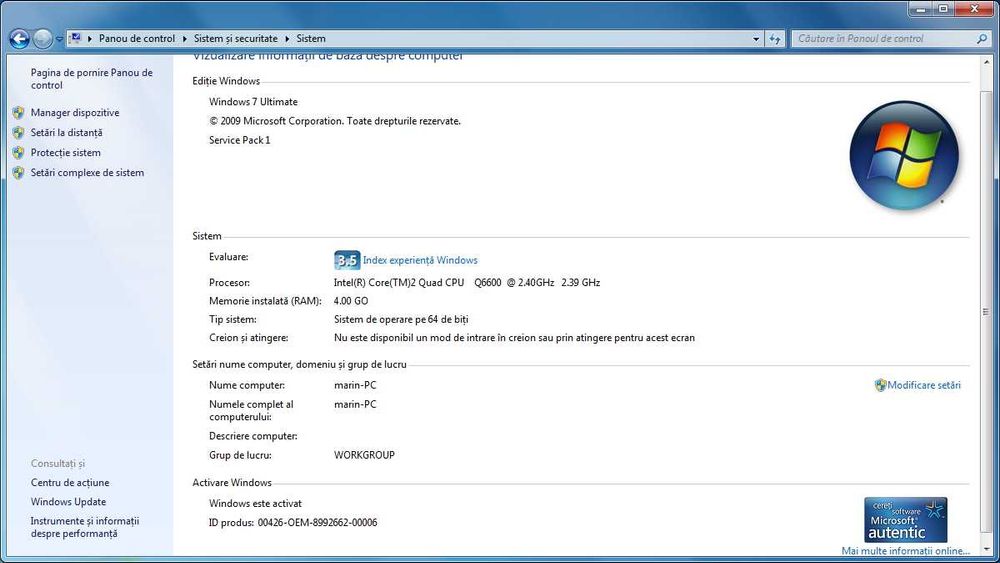Screen dimensions: 1000x563
Task: Click shield icon beside Setări complexe de sistem
Action: pos(18,173)
